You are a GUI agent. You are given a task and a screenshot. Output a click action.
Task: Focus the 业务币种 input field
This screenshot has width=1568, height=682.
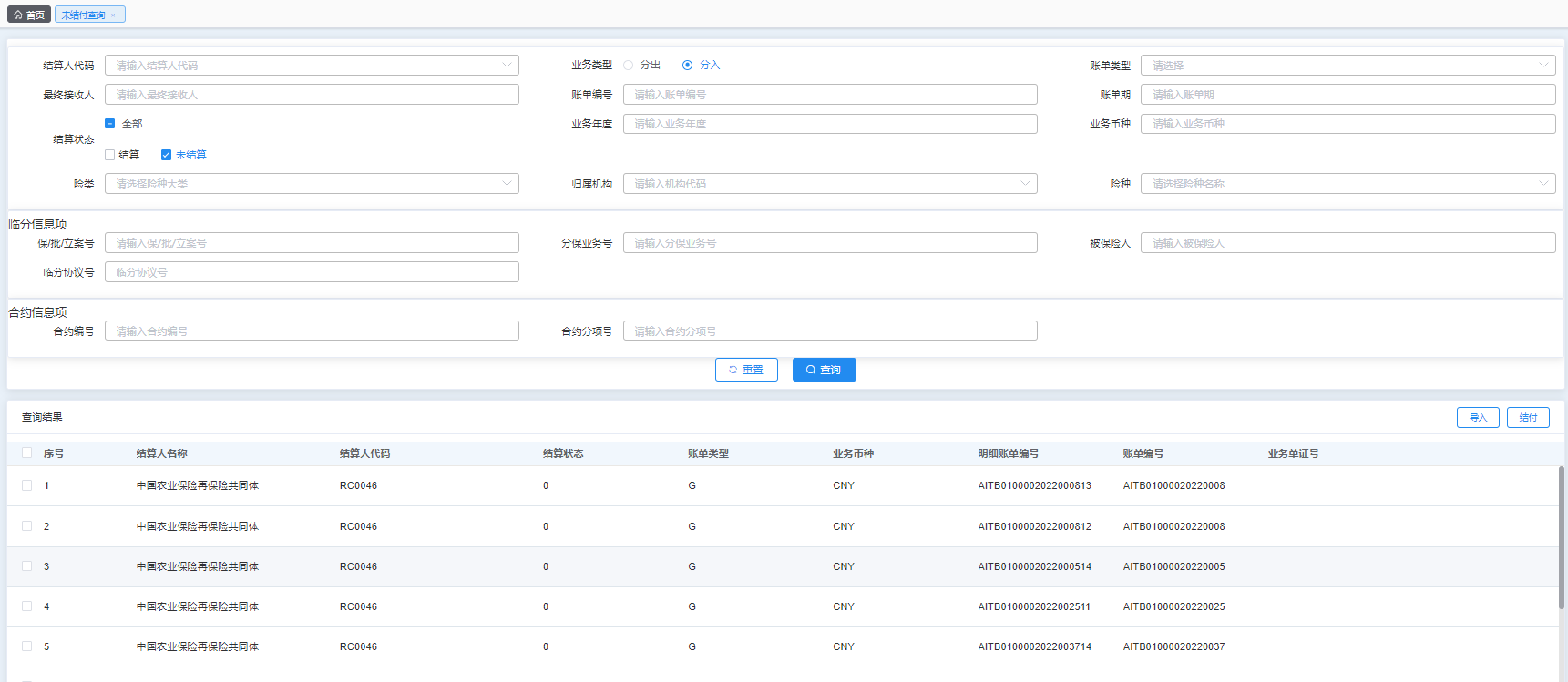coord(1348,124)
